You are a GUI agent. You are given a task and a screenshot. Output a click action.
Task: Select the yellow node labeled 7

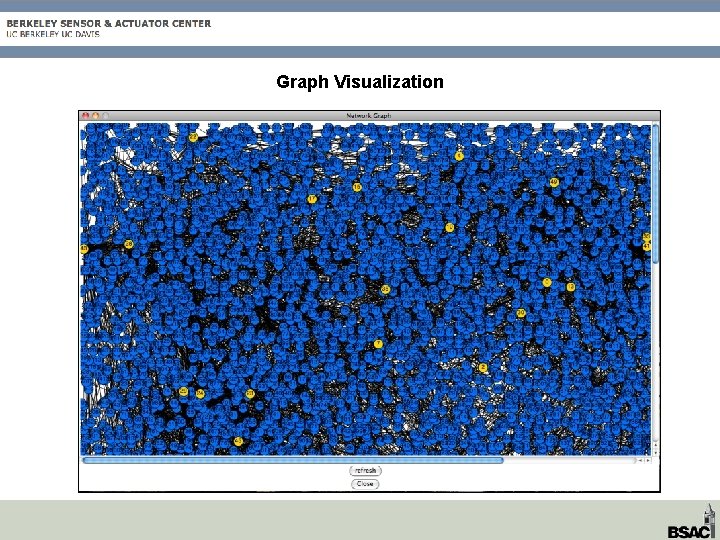click(x=378, y=344)
